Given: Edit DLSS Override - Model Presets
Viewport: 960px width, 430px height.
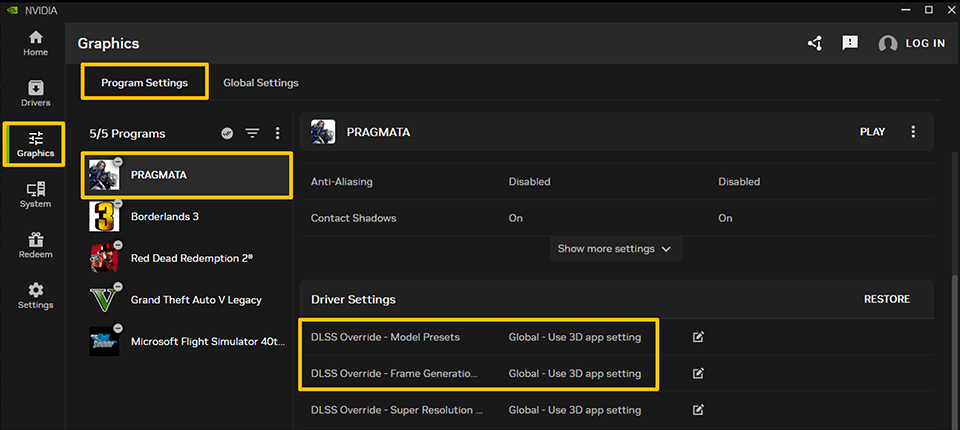Looking at the screenshot, I should (x=698, y=337).
